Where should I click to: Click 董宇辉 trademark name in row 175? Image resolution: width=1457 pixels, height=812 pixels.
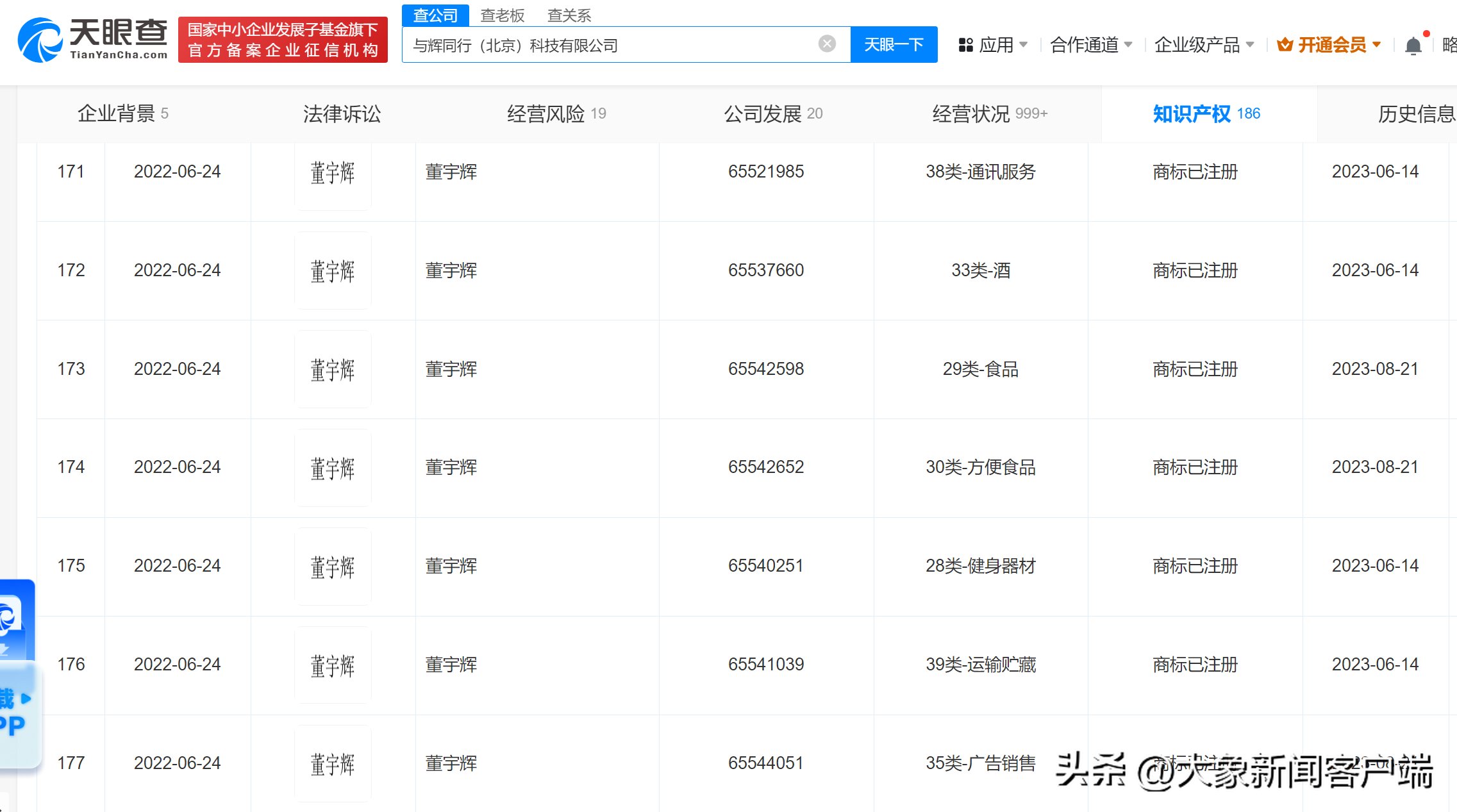pyautogui.click(x=451, y=566)
